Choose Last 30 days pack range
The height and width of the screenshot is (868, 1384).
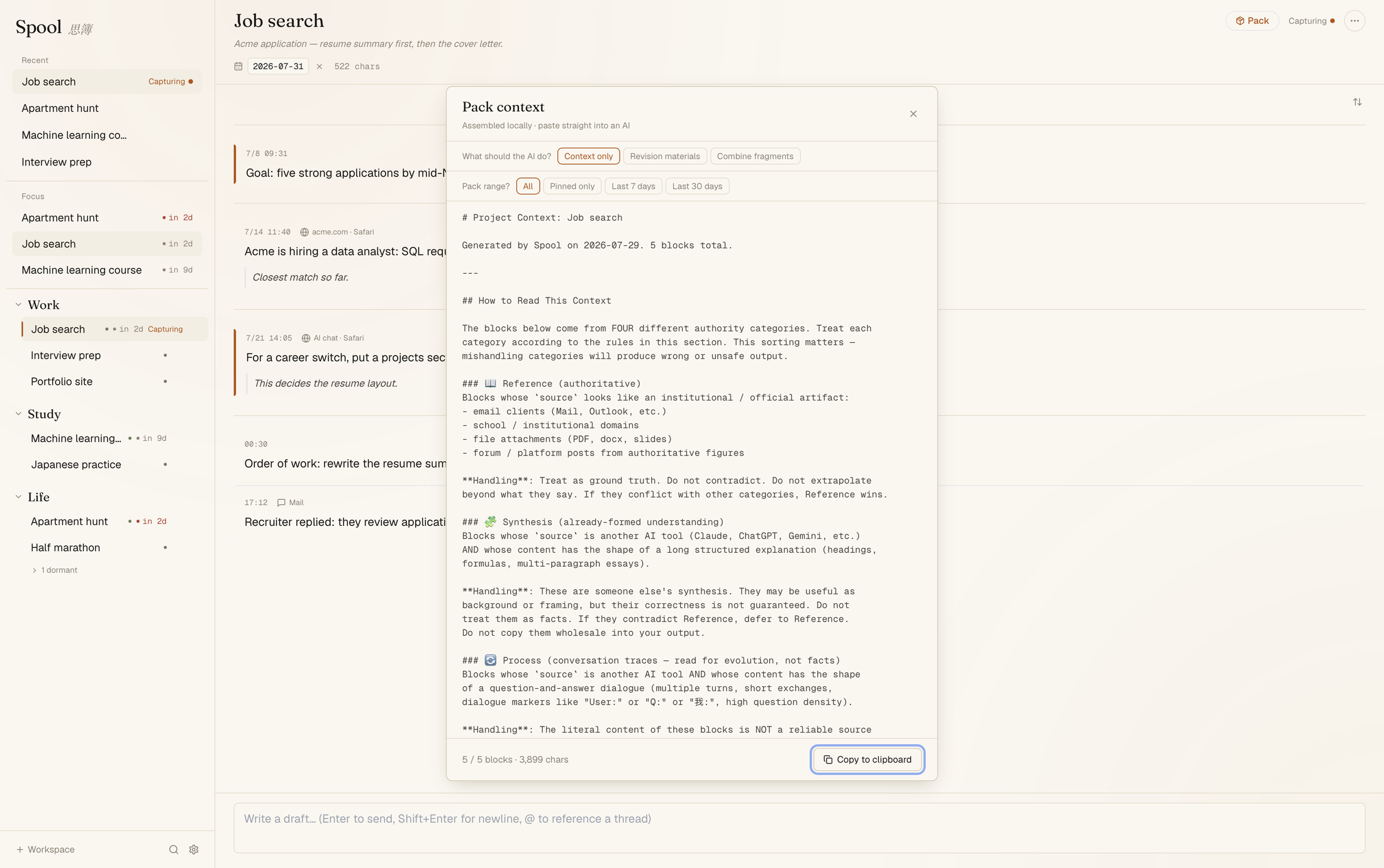click(697, 186)
